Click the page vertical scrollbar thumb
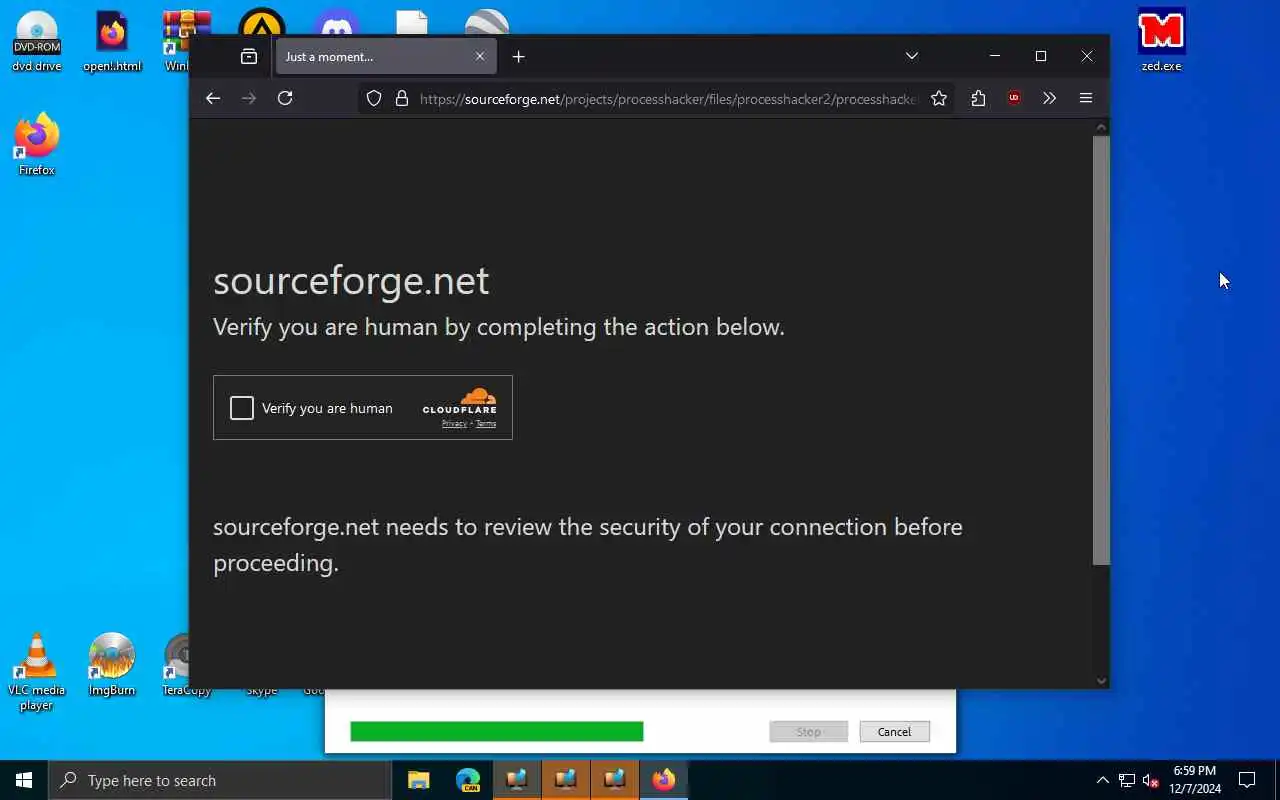1280x800 pixels. tap(1101, 350)
